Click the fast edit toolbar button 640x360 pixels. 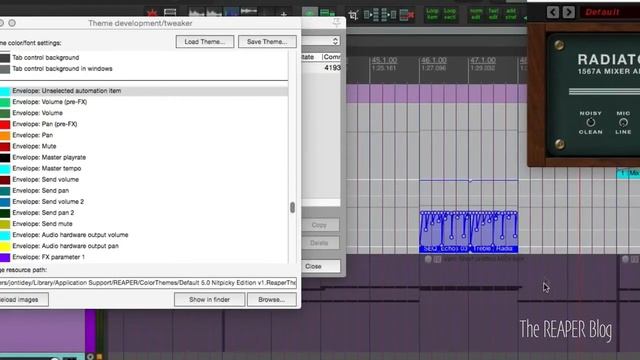coord(493,14)
